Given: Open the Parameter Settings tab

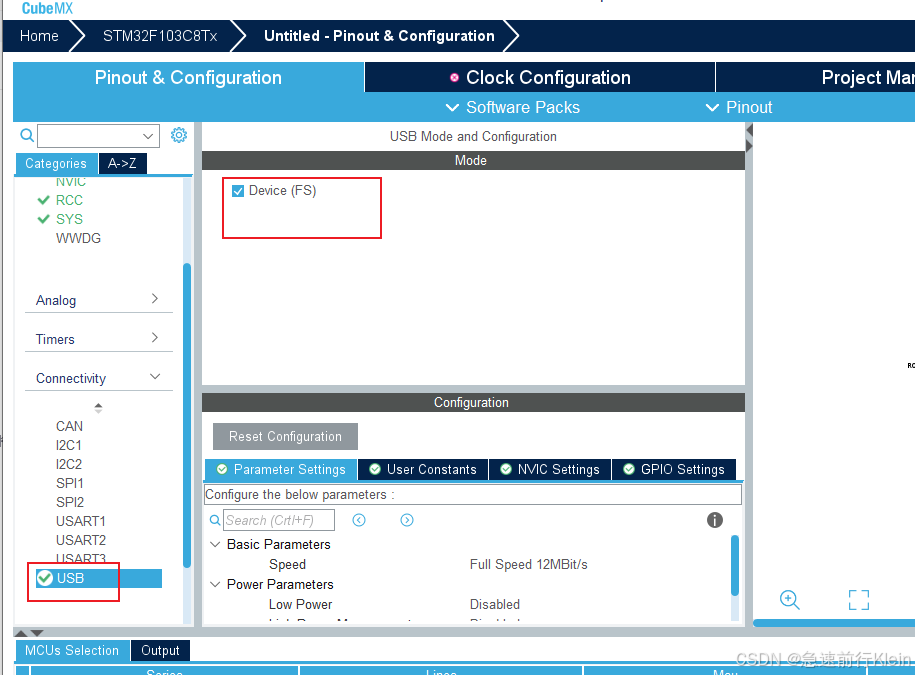Looking at the screenshot, I should 281,470.
